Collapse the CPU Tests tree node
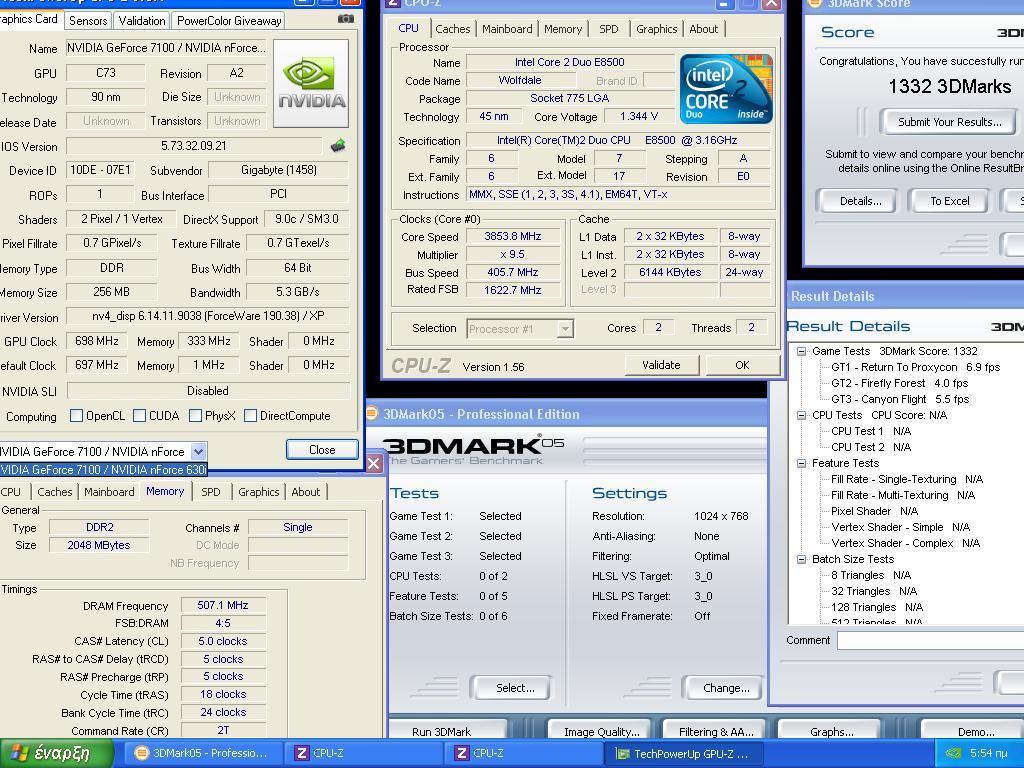Viewport: 1024px width, 768px height. (801, 415)
